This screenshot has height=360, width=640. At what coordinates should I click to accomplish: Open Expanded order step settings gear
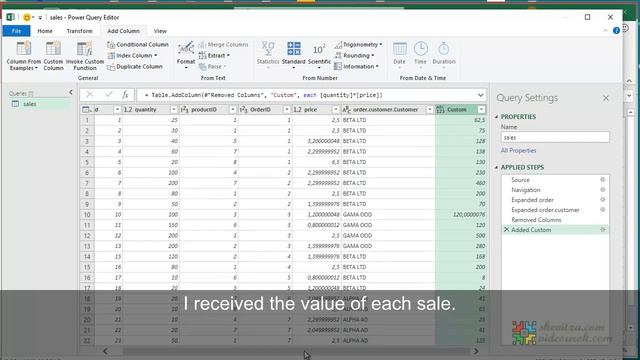(x=602, y=200)
